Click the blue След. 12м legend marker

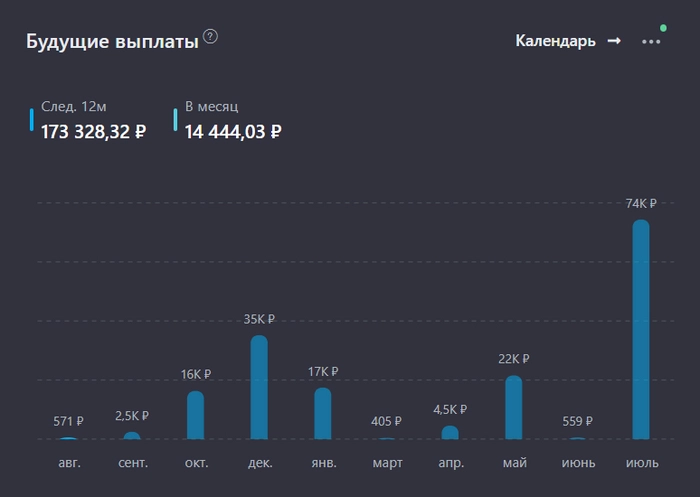pos(32,120)
